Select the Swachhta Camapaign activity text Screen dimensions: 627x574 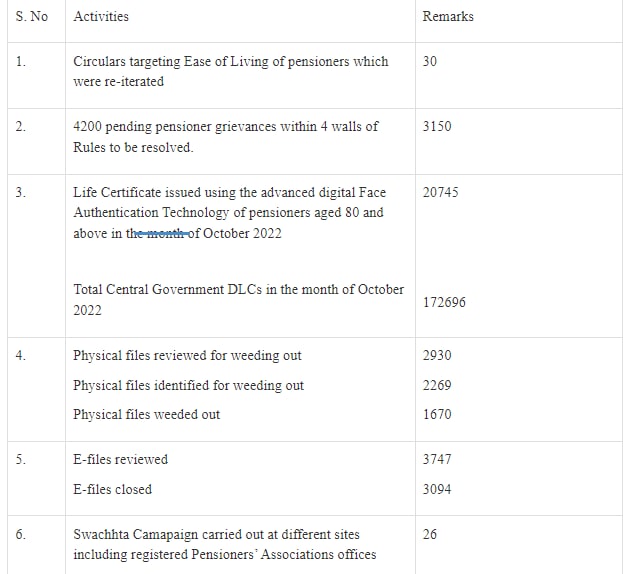(x=224, y=545)
